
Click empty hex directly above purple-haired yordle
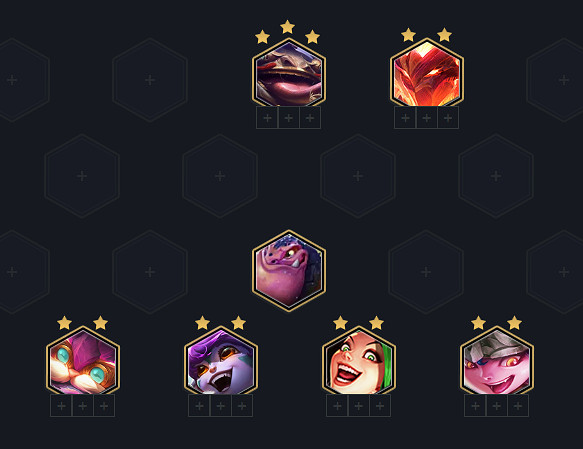(220, 176)
